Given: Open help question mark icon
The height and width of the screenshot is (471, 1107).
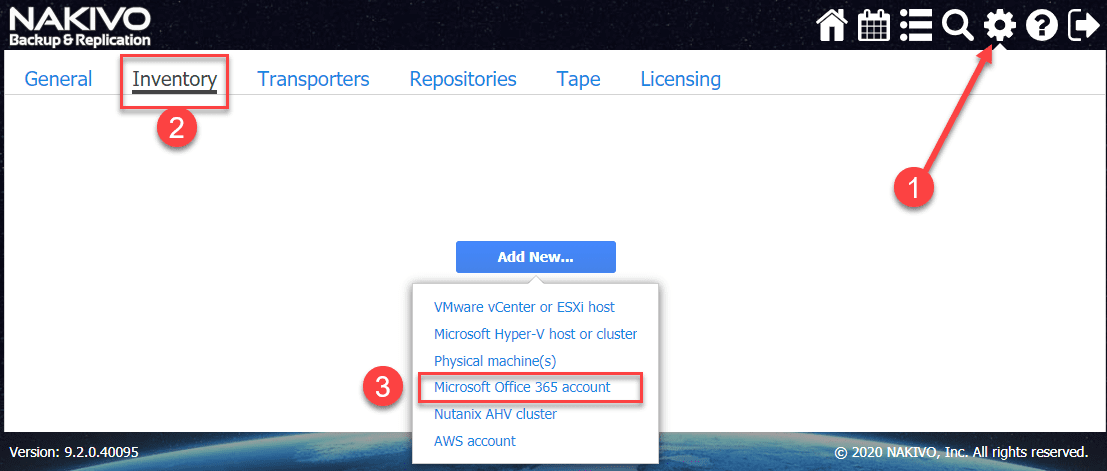Looking at the screenshot, I should (1042, 27).
